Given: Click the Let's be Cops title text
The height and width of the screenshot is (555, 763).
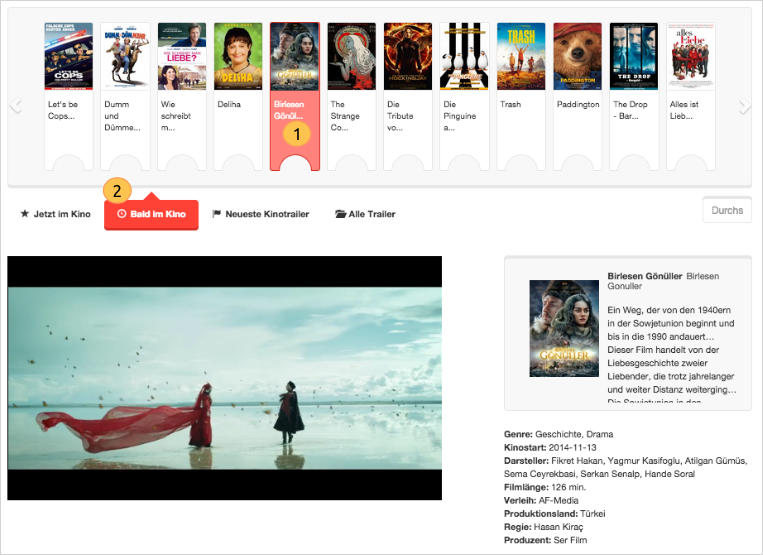Looking at the screenshot, I should (x=63, y=110).
